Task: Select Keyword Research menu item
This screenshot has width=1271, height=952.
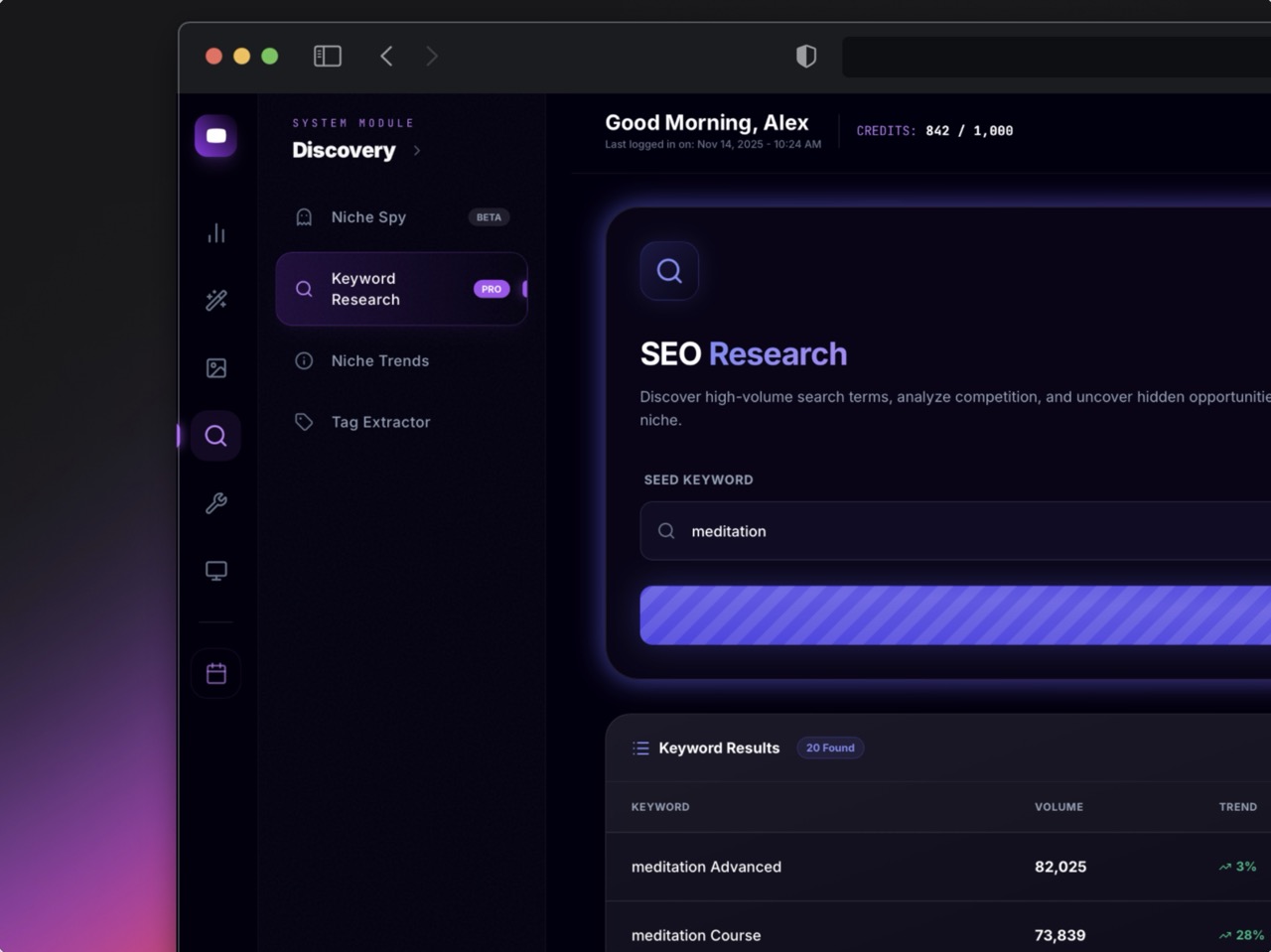Action: tap(401, 289)
